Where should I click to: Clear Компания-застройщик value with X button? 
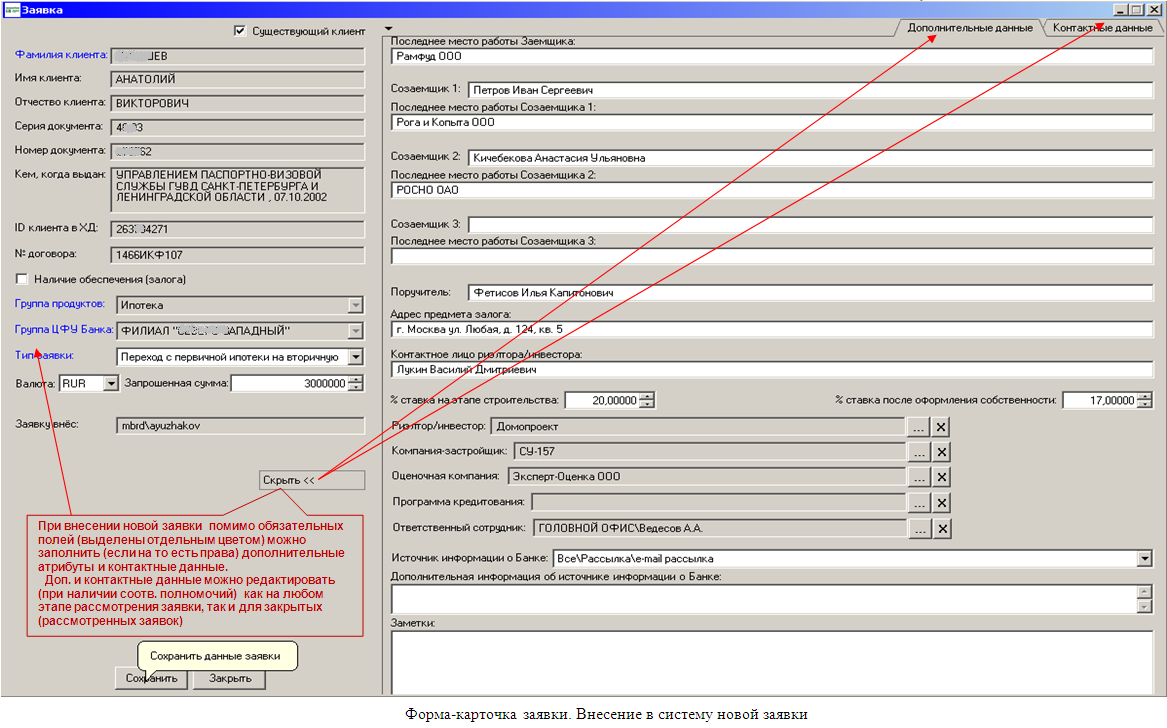pyautogui.click(x=941, y=452)
